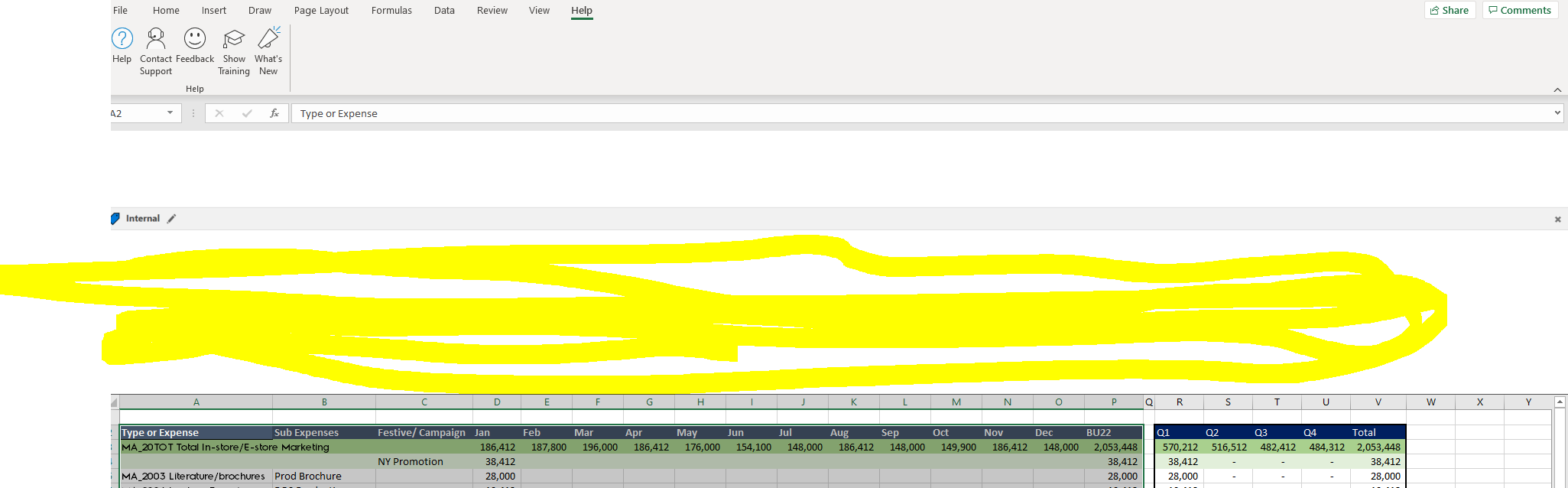Image resolution: width=1568 pixels, height=488 pixels.
Task: Select column B header
Action: 324,402
